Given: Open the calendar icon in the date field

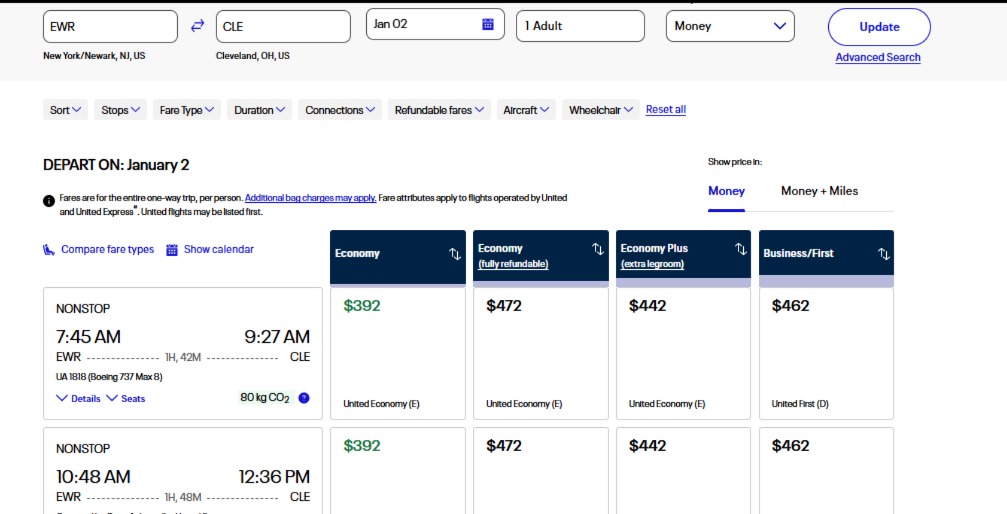Looking at the screenshot, I should [x=488, y=24].
